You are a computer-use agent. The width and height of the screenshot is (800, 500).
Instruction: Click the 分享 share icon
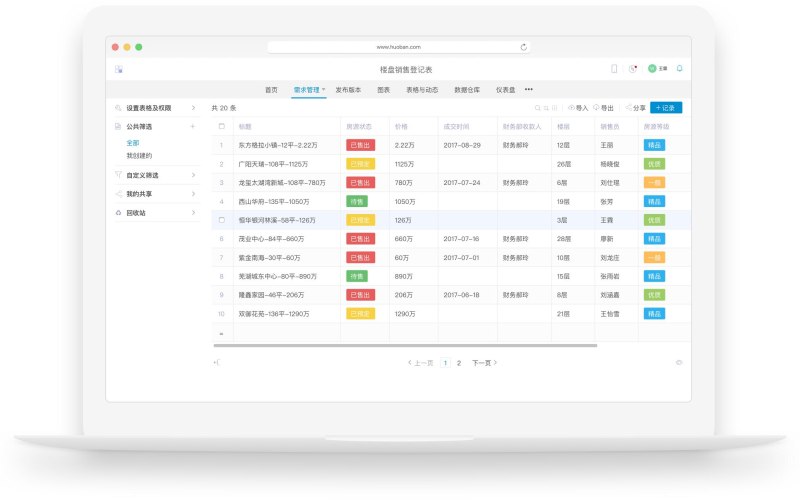click(x=629, y=108)
